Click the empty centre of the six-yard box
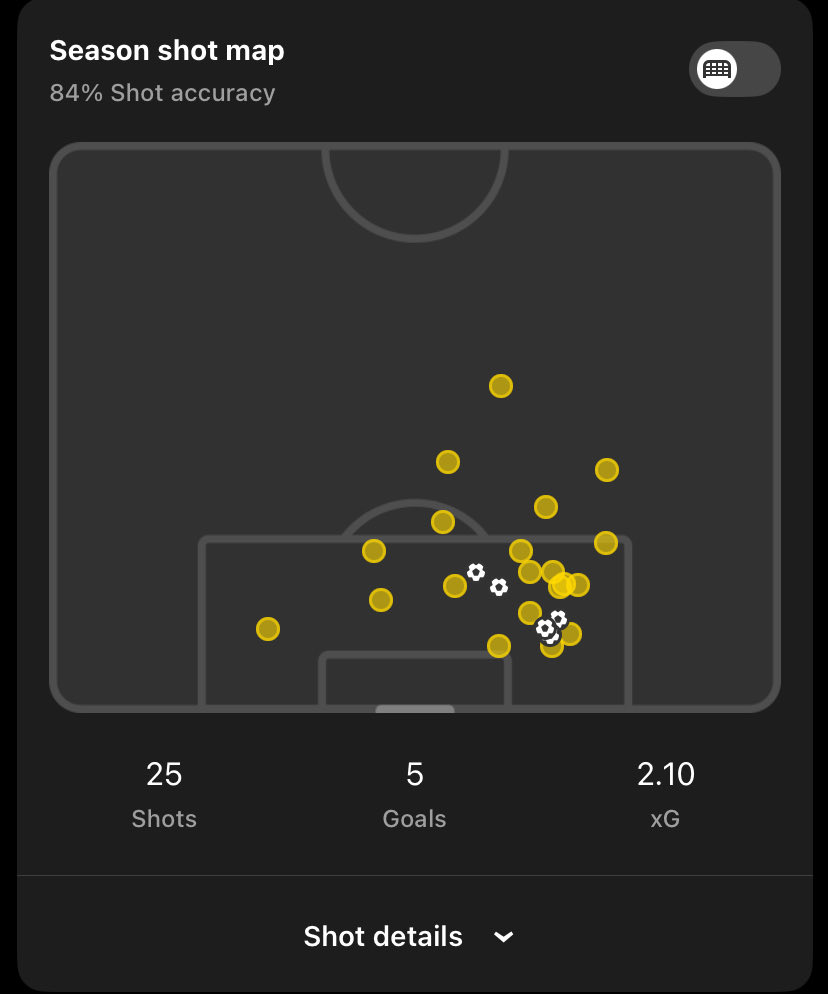This screenshot has height=994, width=828. click(x=415, y=680)
